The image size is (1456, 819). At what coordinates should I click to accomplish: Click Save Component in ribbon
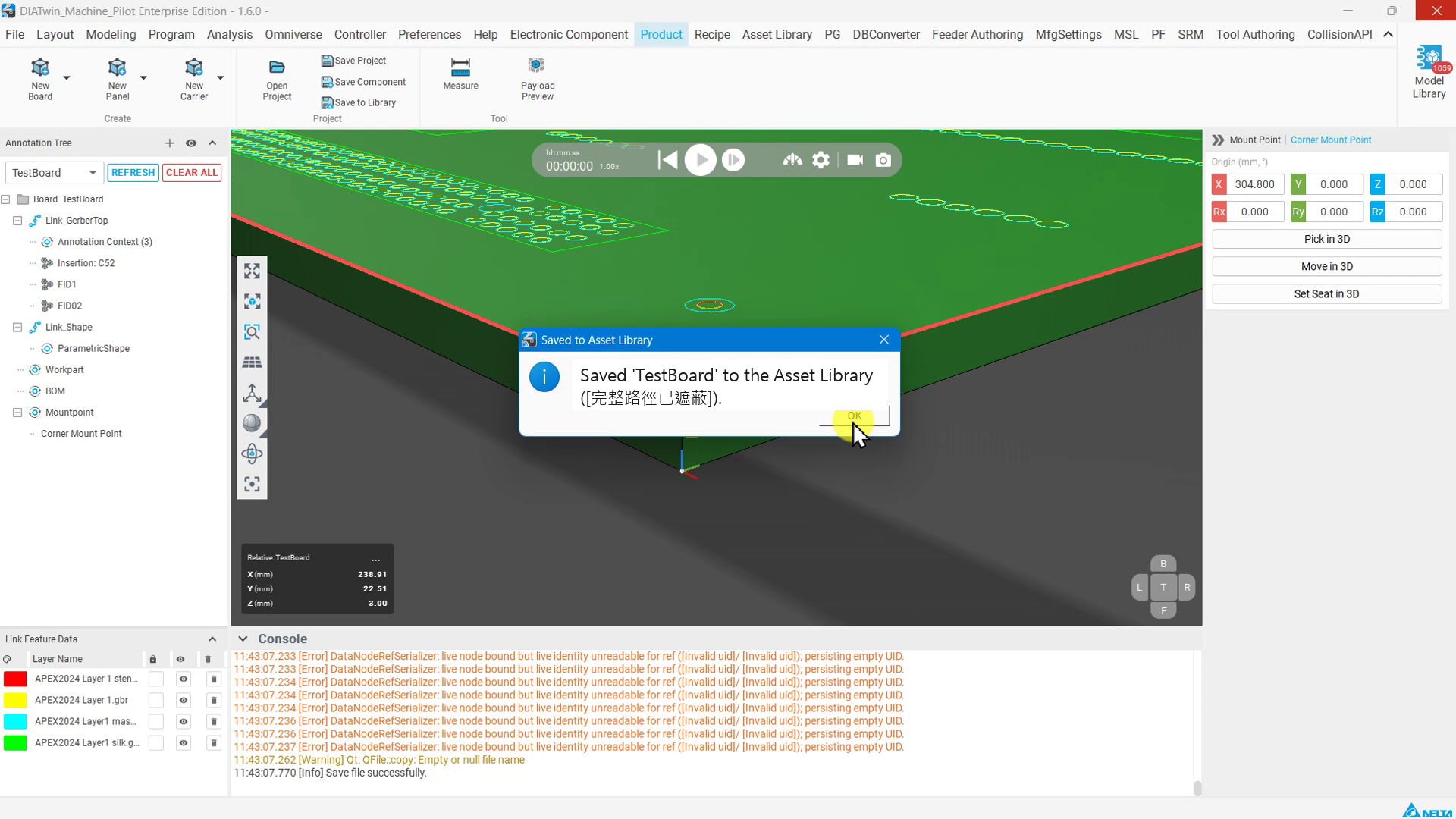click(363, 82)
